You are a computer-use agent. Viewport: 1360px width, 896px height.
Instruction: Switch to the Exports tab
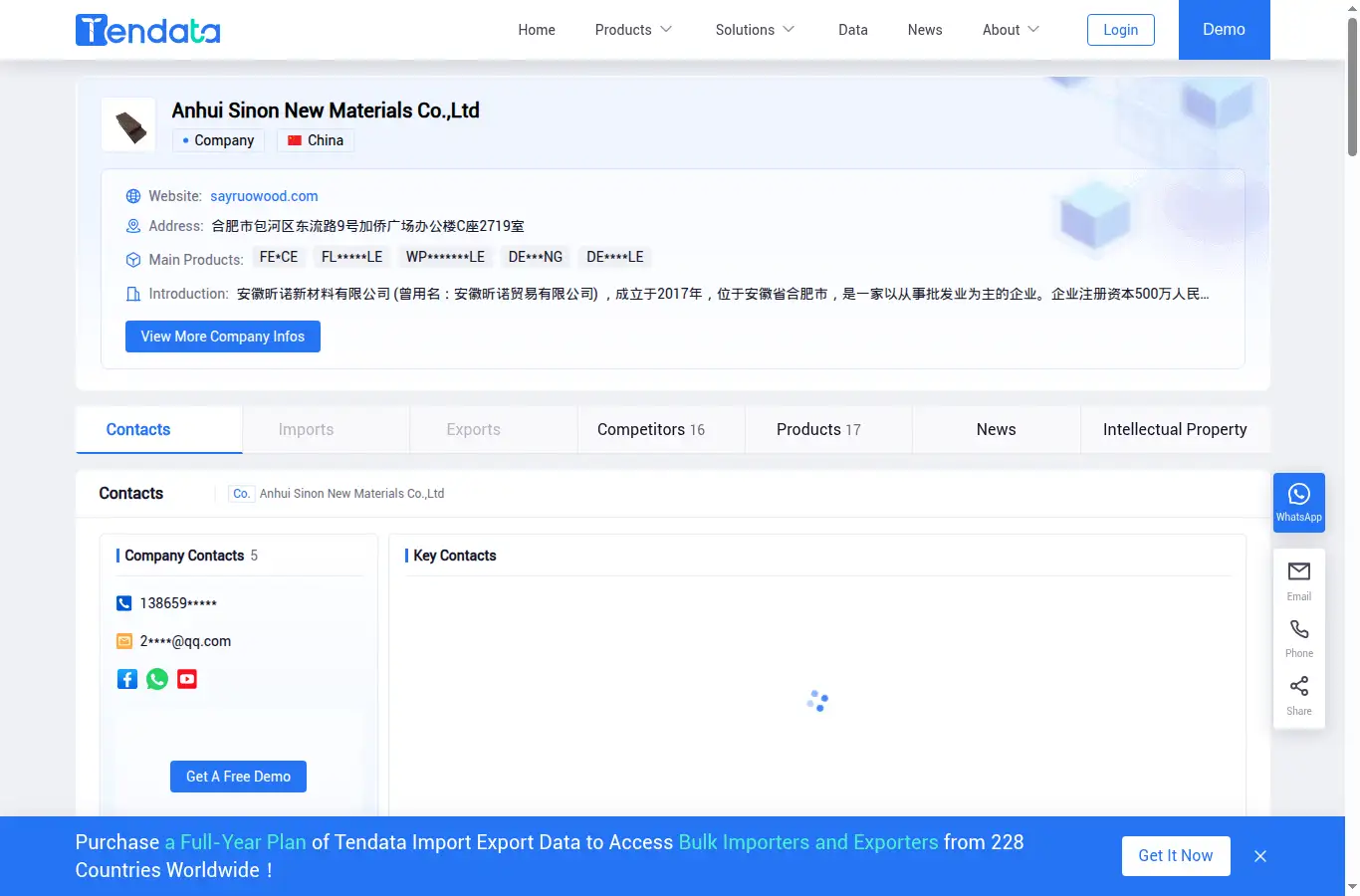(x=494, y=430)
